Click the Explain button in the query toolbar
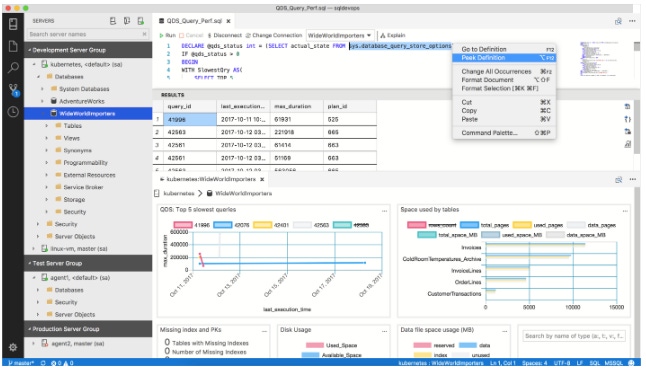 click(x=393, y=35)
